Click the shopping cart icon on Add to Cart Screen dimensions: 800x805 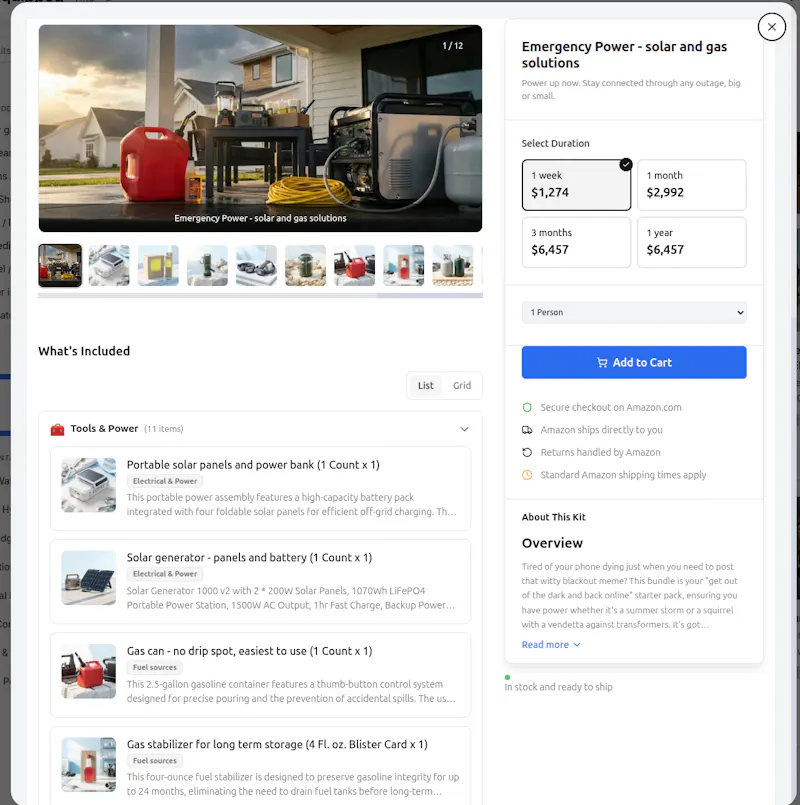pos(602,362)
